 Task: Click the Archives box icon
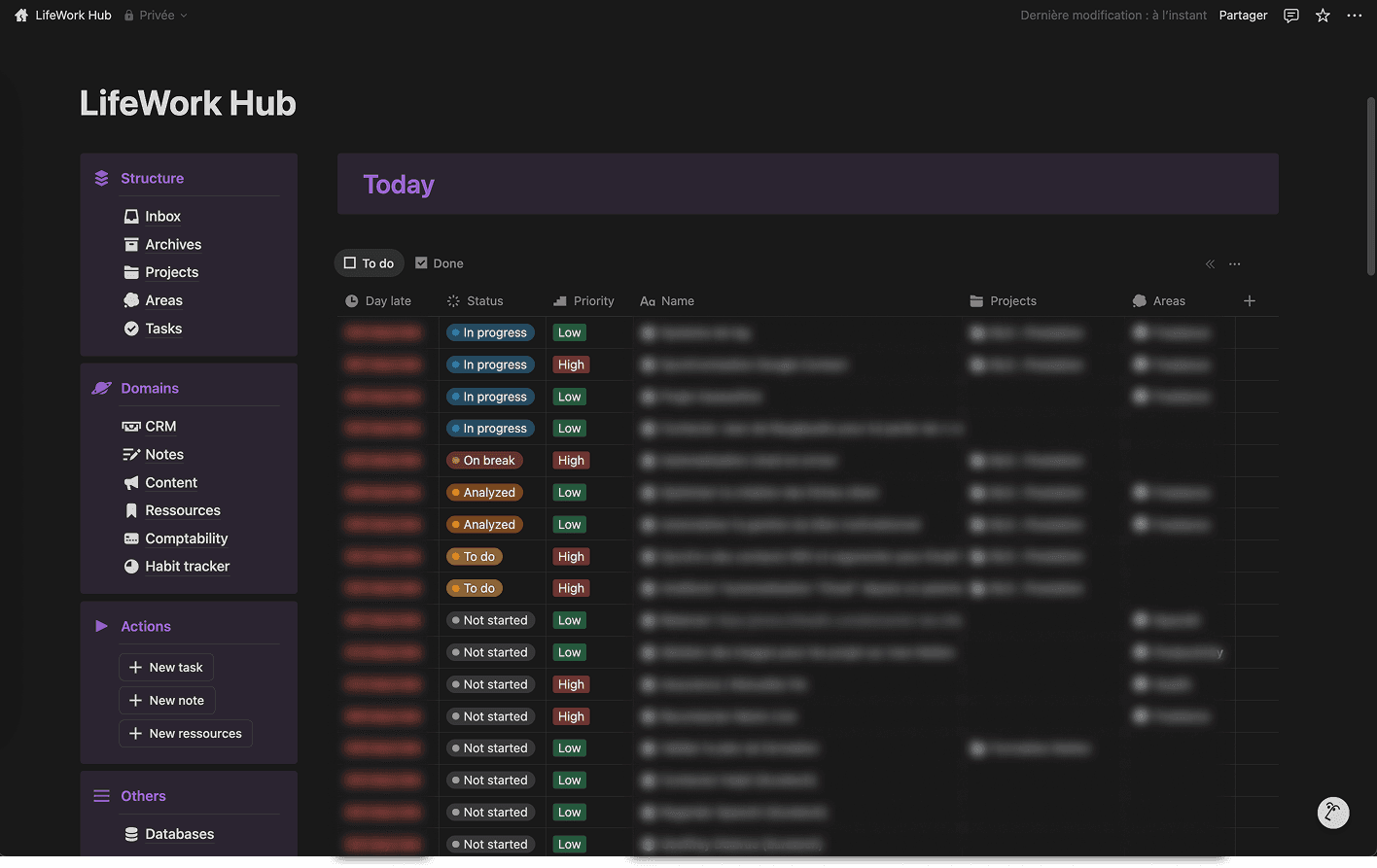click(131, 245)
